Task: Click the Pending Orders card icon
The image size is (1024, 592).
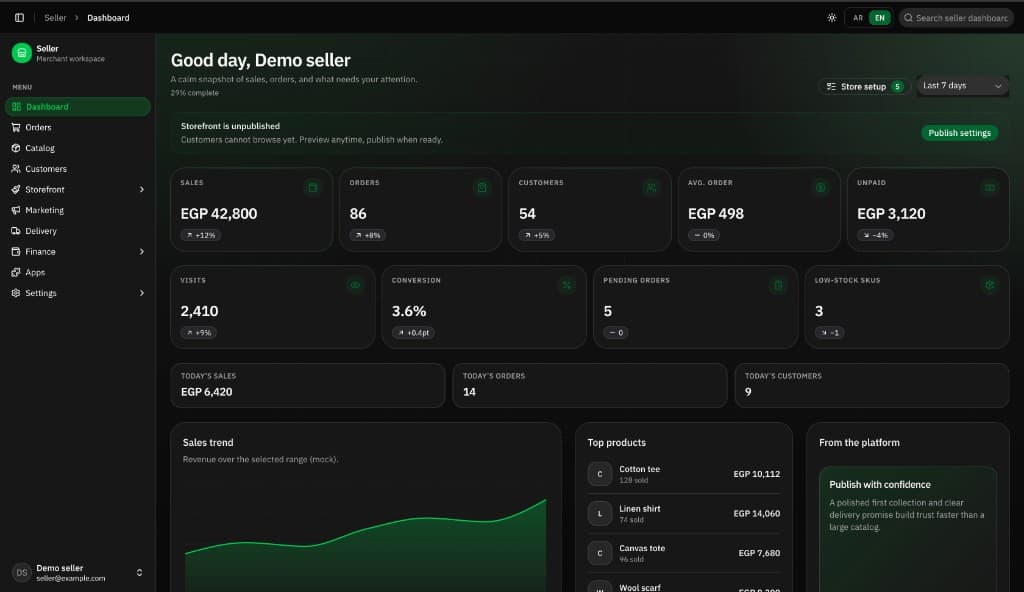Action: 778,285
